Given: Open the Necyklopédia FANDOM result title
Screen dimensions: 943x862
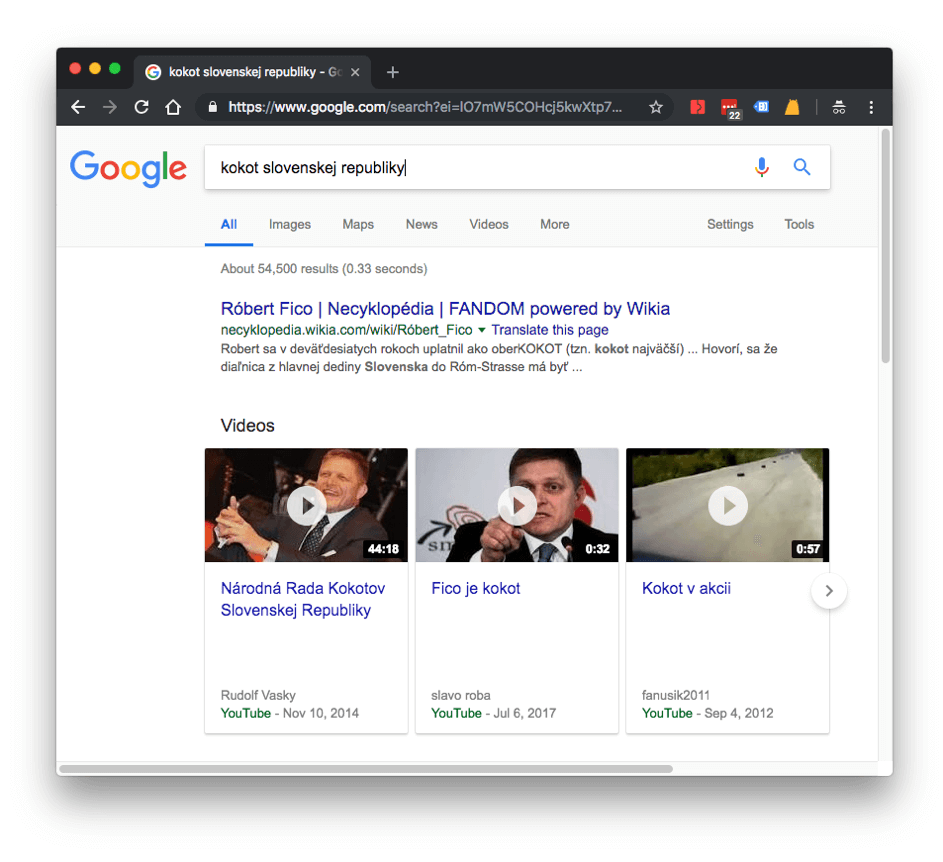Looking at the screenshot, I should [445, 309].
